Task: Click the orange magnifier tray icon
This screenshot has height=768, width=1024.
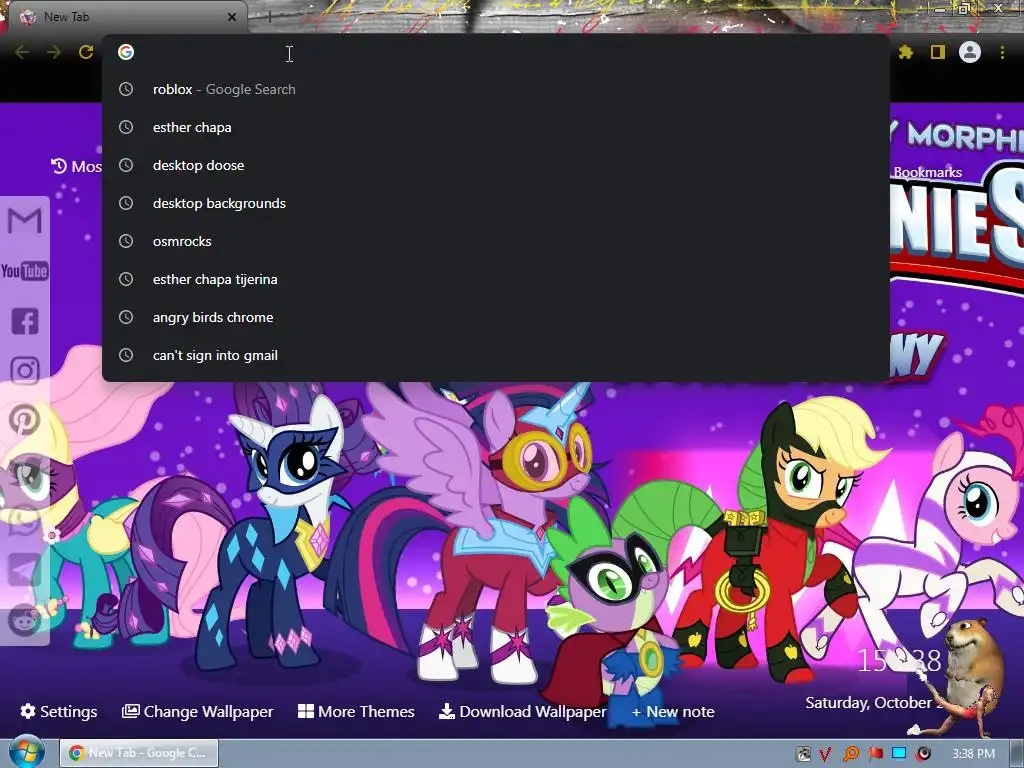Action: 850,754
